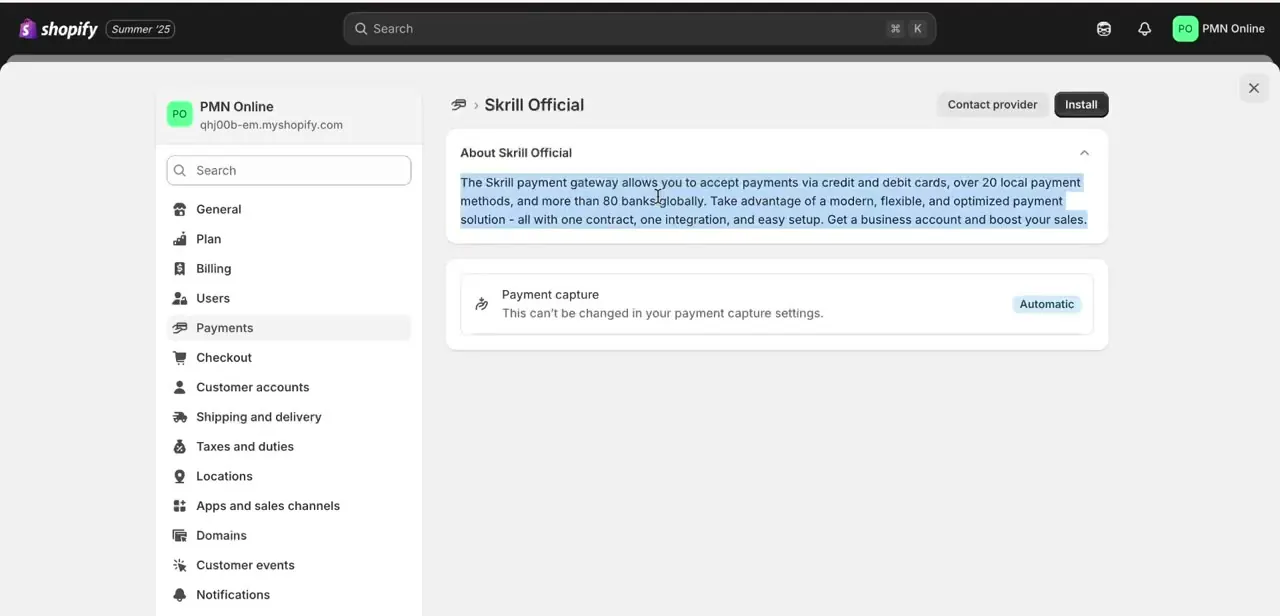1280x616 pixels.
Task: Focus the top Search bar
Action: pyautogui.click(x=639, y=29)
